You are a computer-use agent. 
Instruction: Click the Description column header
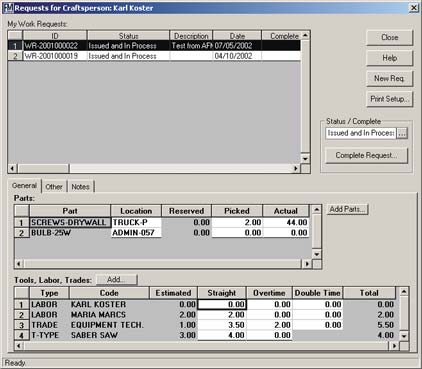pos(191,36)
